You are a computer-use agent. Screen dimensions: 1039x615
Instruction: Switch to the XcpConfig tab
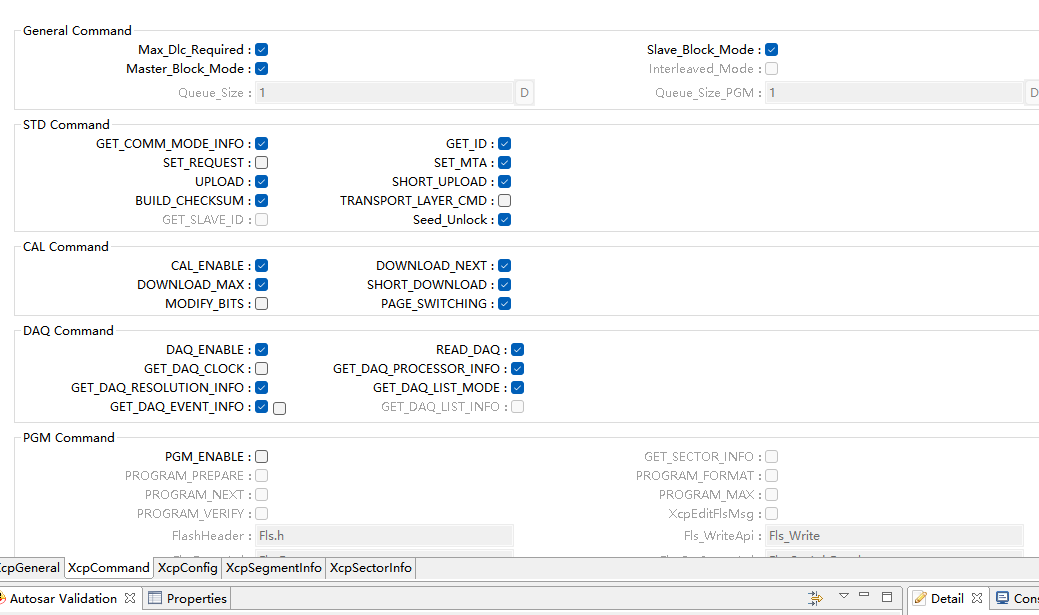click(x=187, y=568)
